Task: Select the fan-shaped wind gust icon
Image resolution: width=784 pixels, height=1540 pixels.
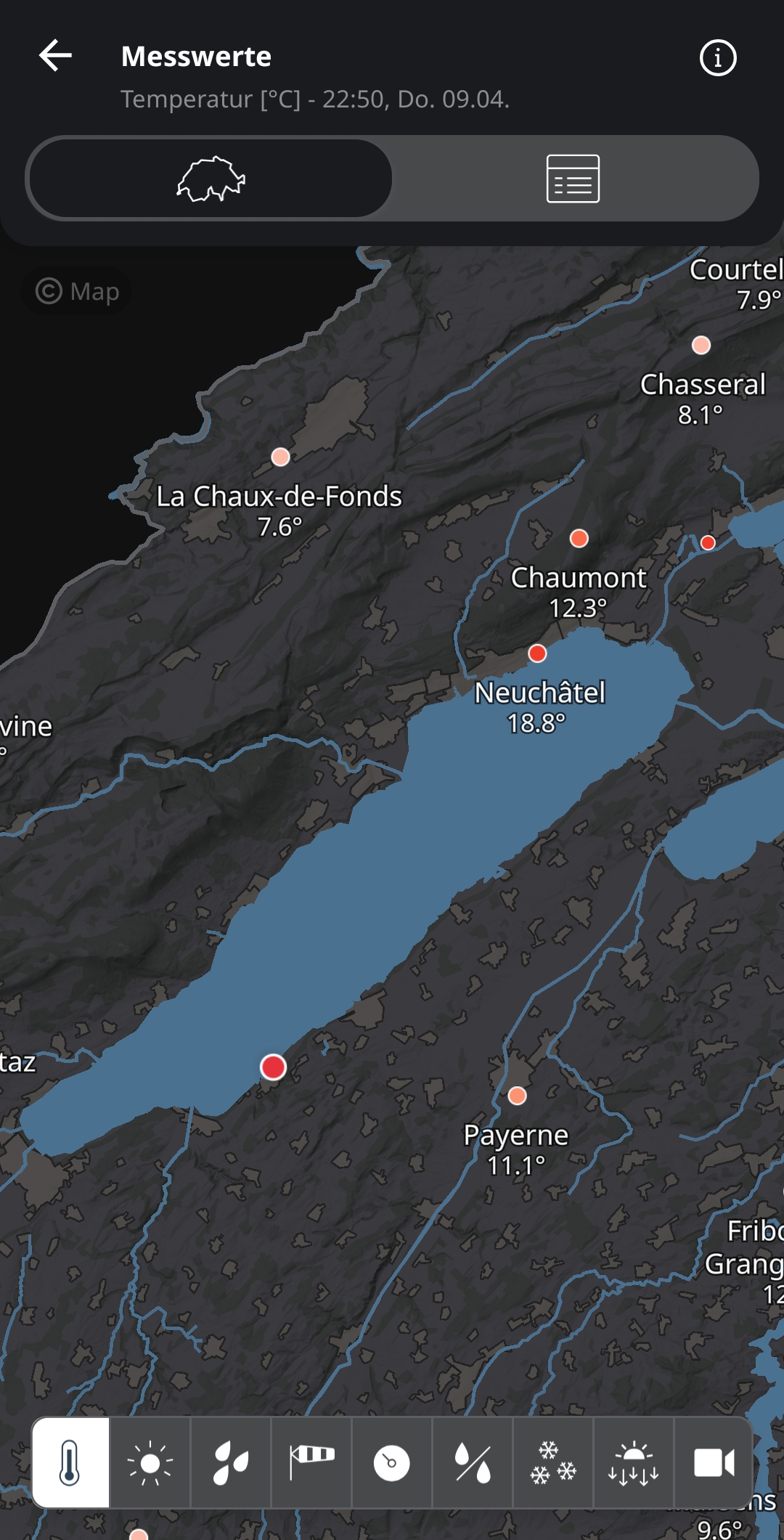Action: click(x=231, y=1462)
